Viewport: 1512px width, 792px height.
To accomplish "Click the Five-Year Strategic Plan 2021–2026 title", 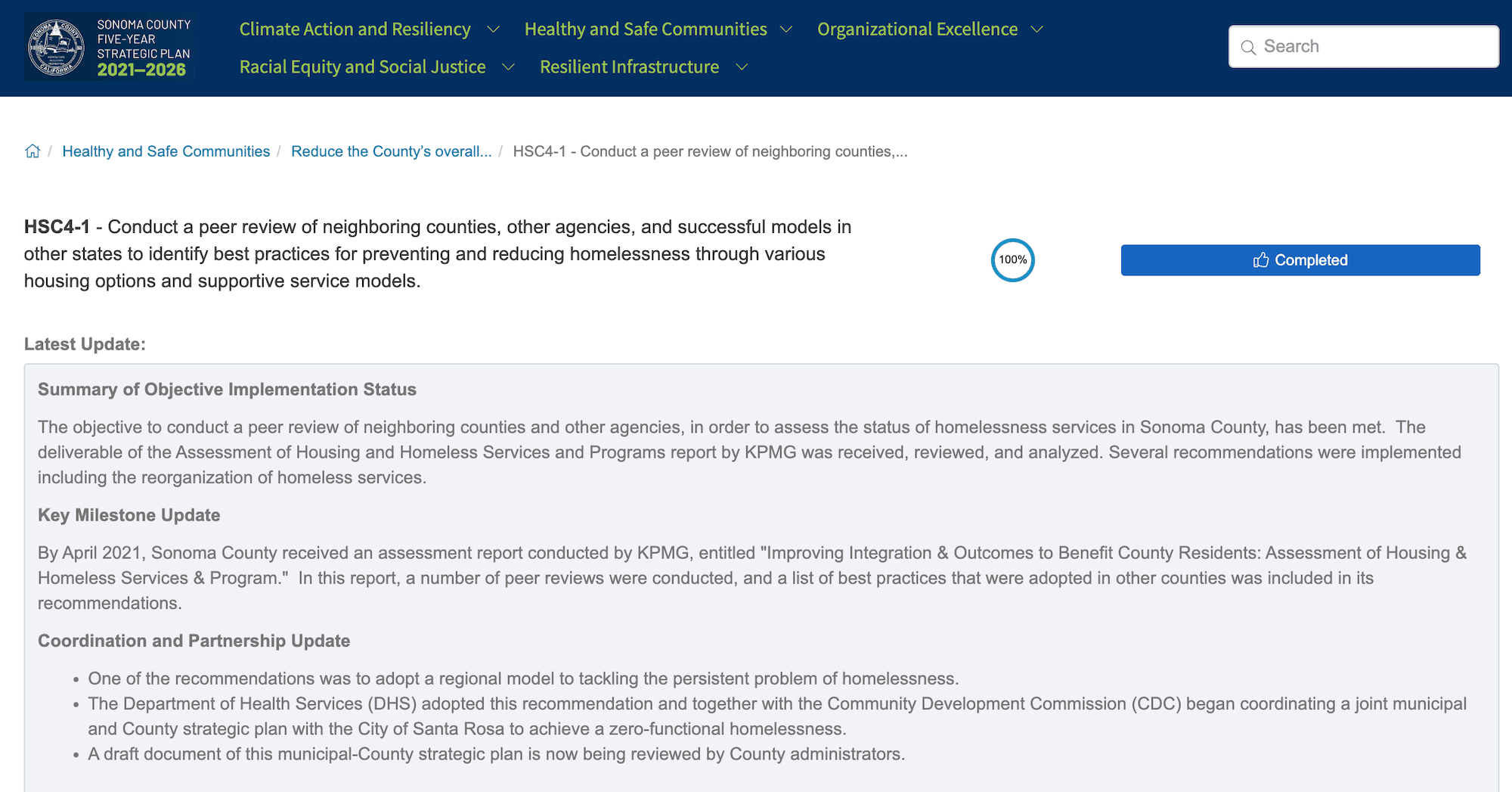I will tap(143, 47).
